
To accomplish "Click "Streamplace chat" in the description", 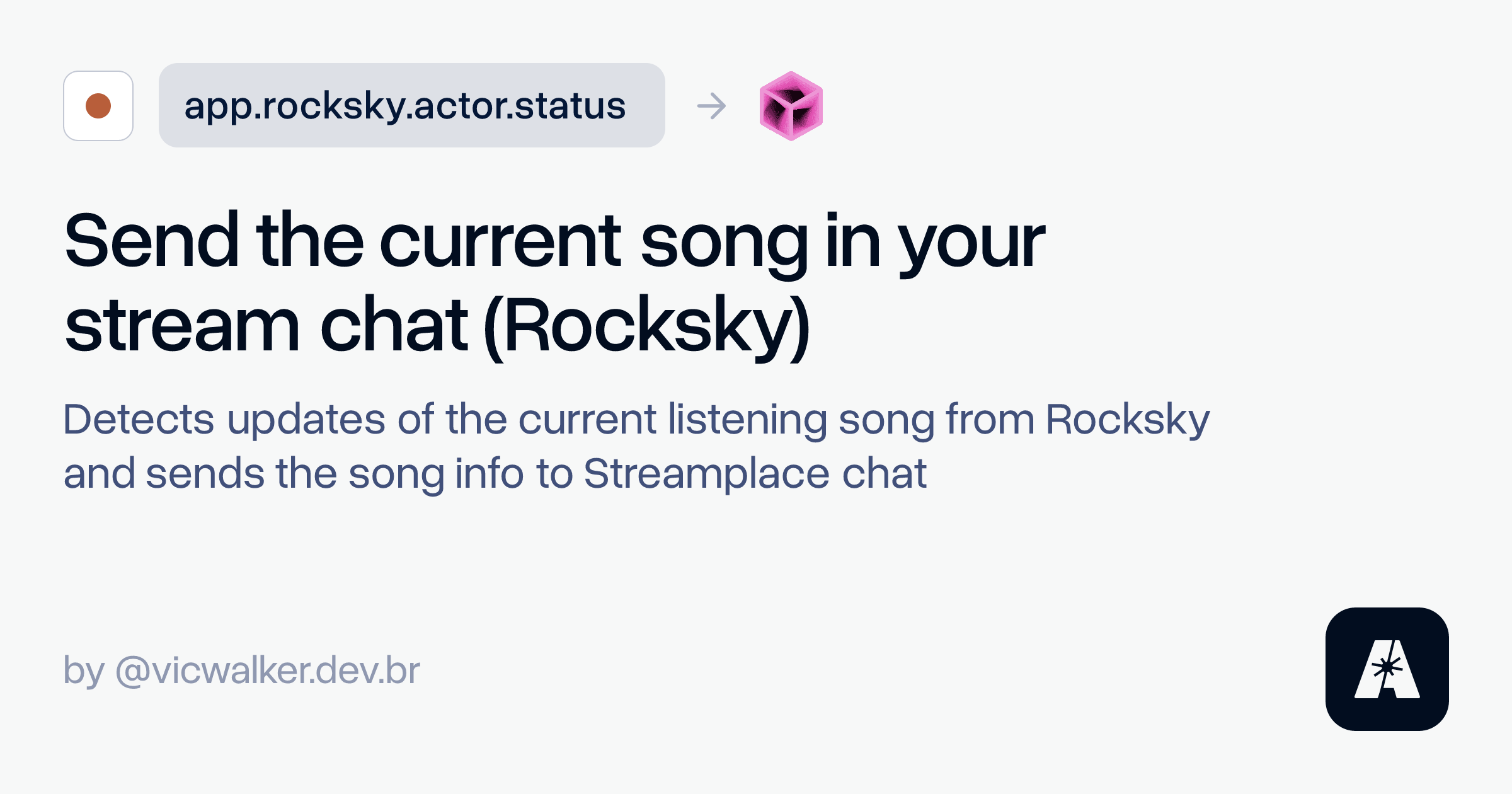I will 755,473.
